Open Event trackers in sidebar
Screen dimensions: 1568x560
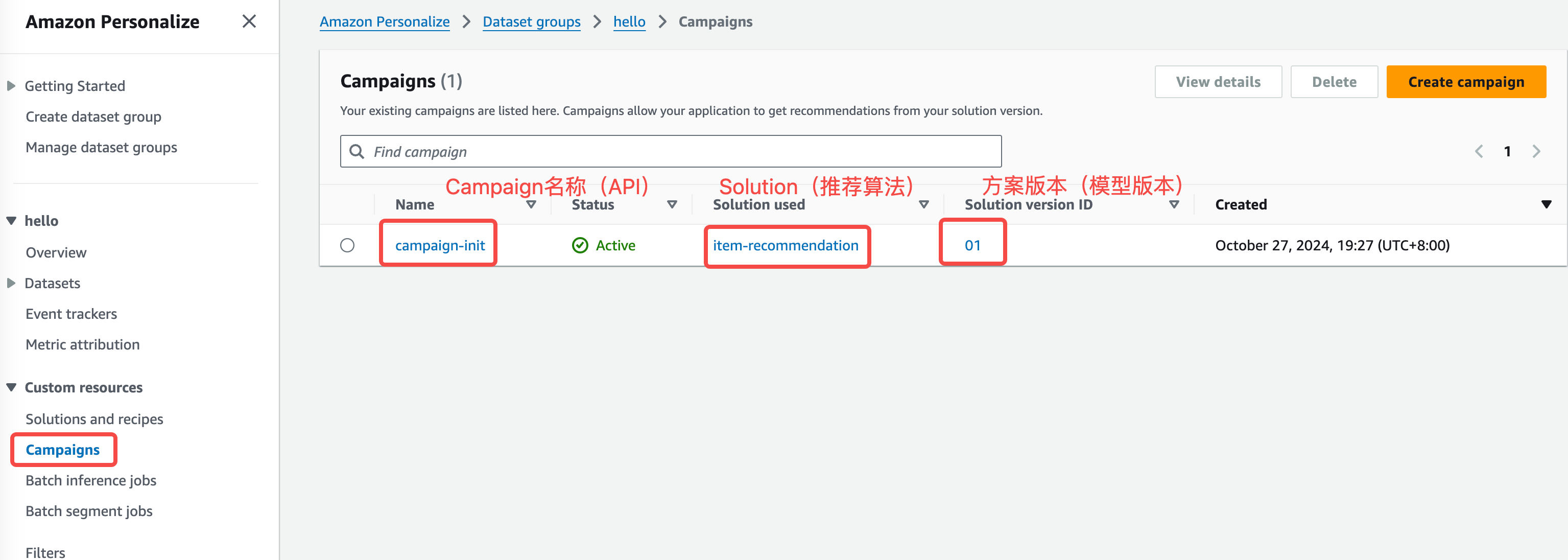point(71,314)
